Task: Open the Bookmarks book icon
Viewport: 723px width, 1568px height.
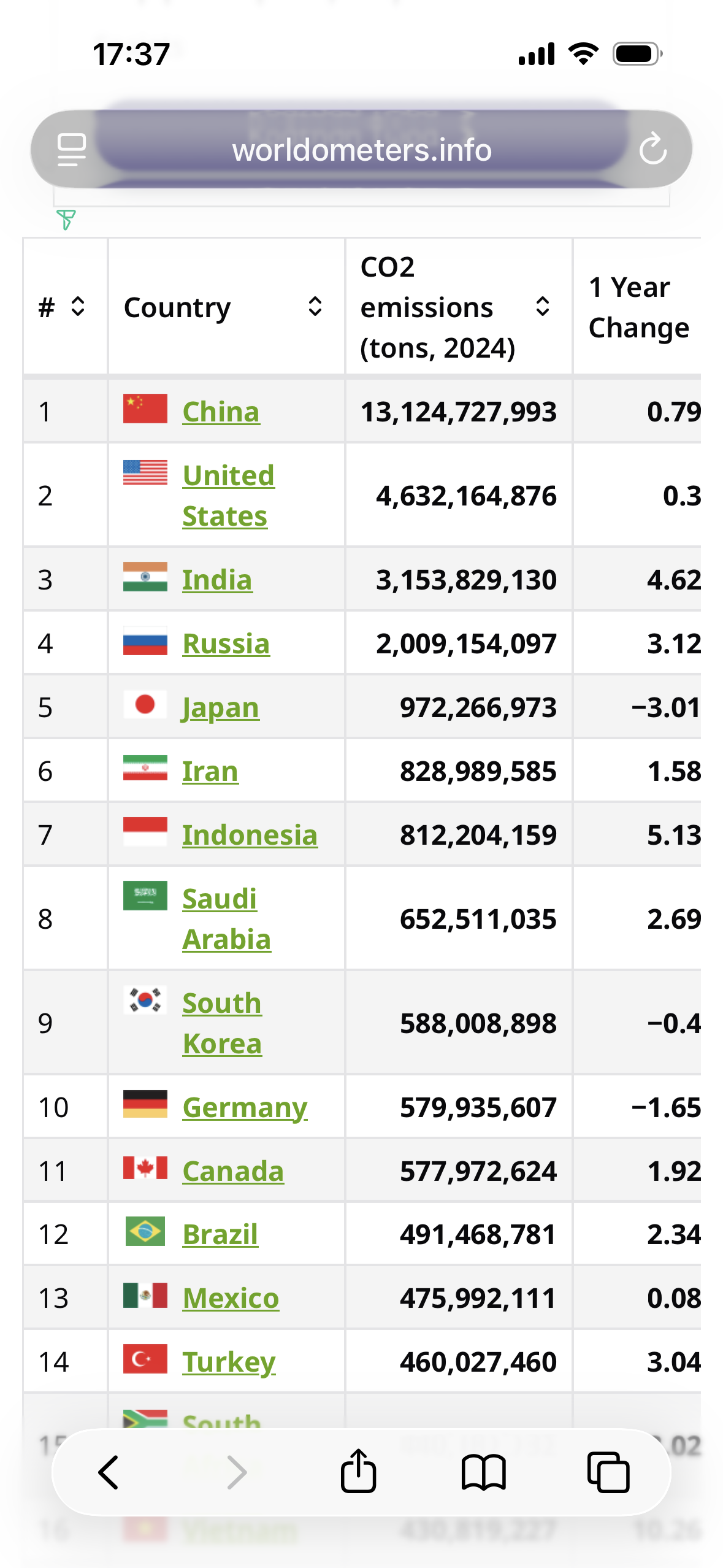Action: (x=483, y=1472)
